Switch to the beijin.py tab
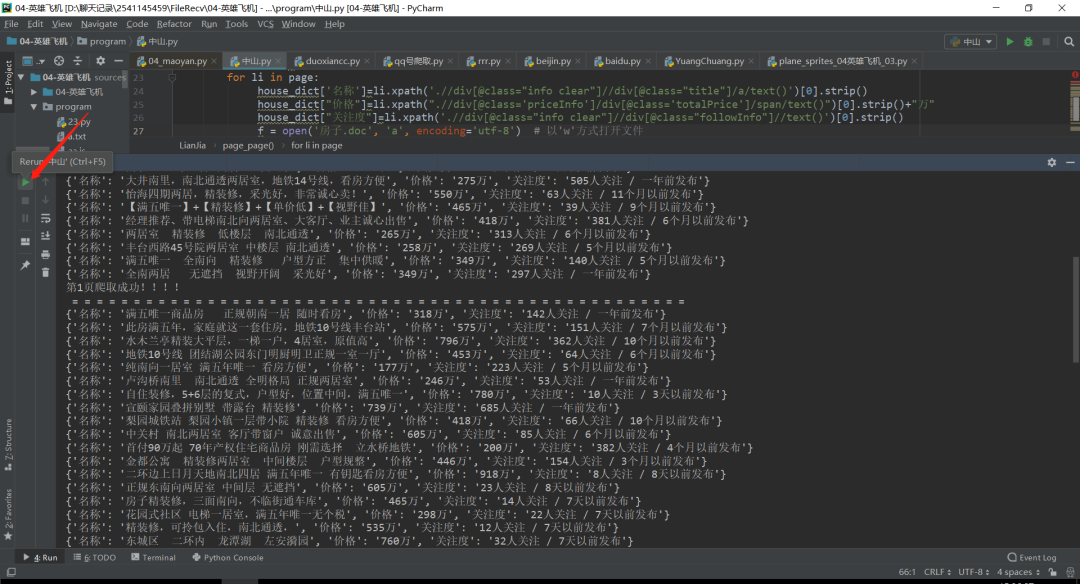Image resolution: width=1080 pixels, height=584 pixels. (x=552, y=61)
